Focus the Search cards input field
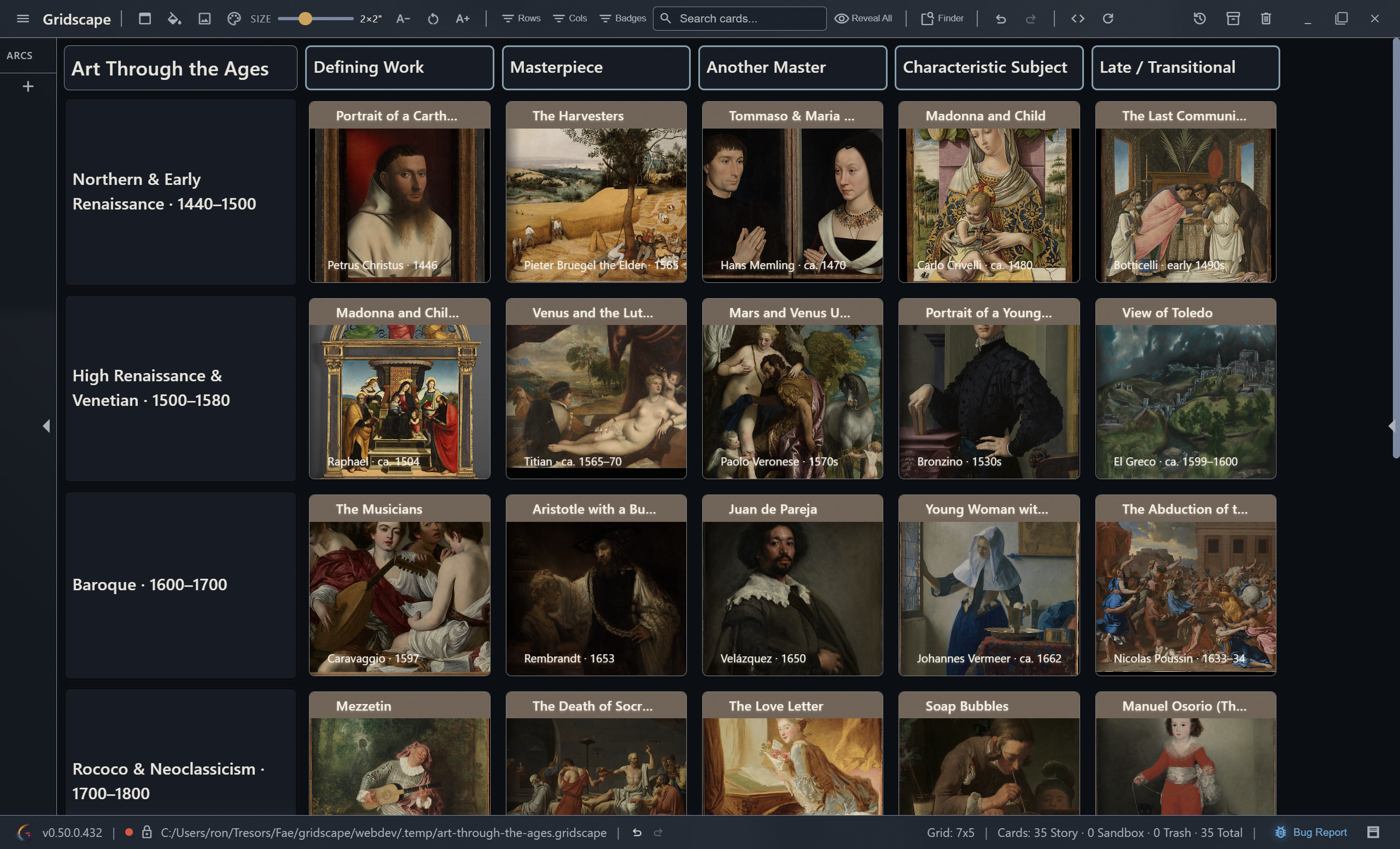The height and width of the screenshot is (849, 1400). point(740,18)
